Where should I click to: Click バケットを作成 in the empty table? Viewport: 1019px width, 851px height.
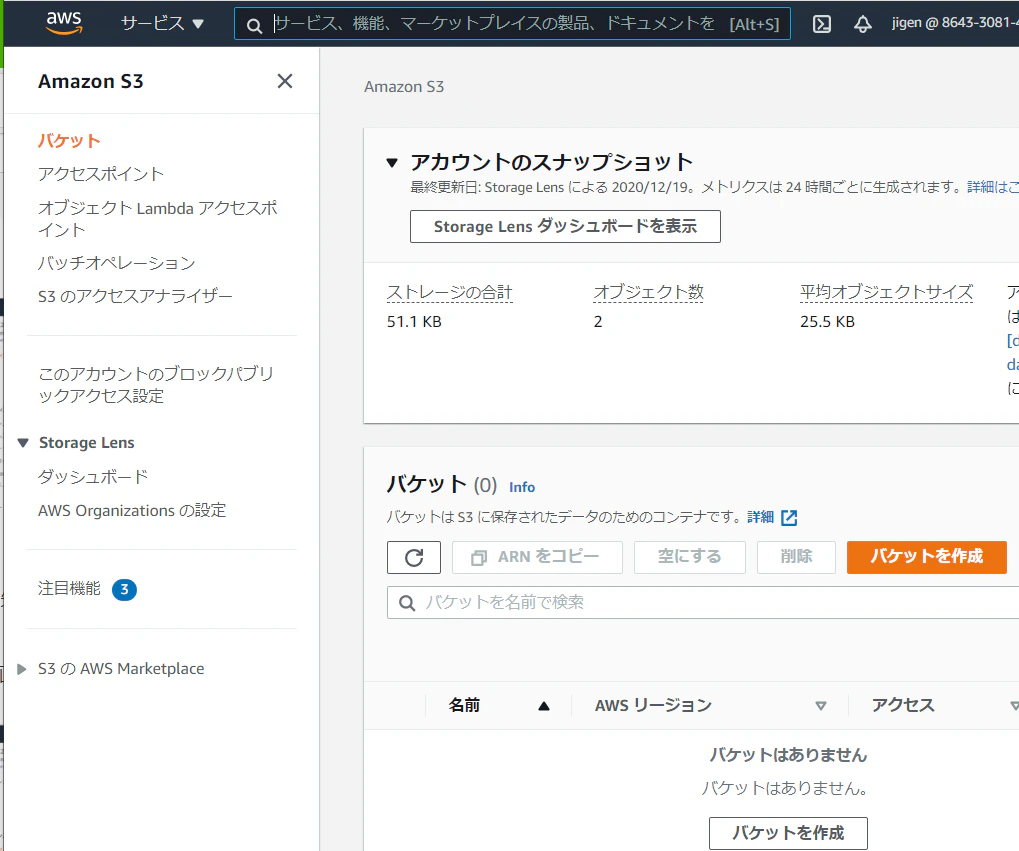(788, 833)
